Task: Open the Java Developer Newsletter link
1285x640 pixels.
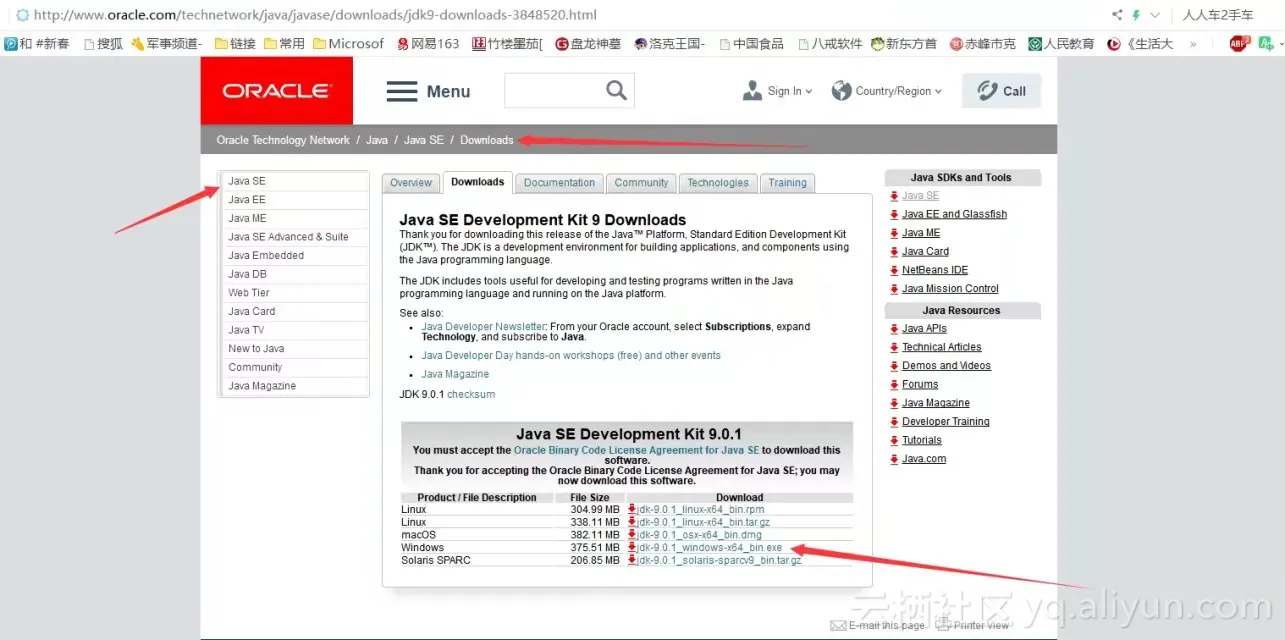Action: [x=484, y=327]
